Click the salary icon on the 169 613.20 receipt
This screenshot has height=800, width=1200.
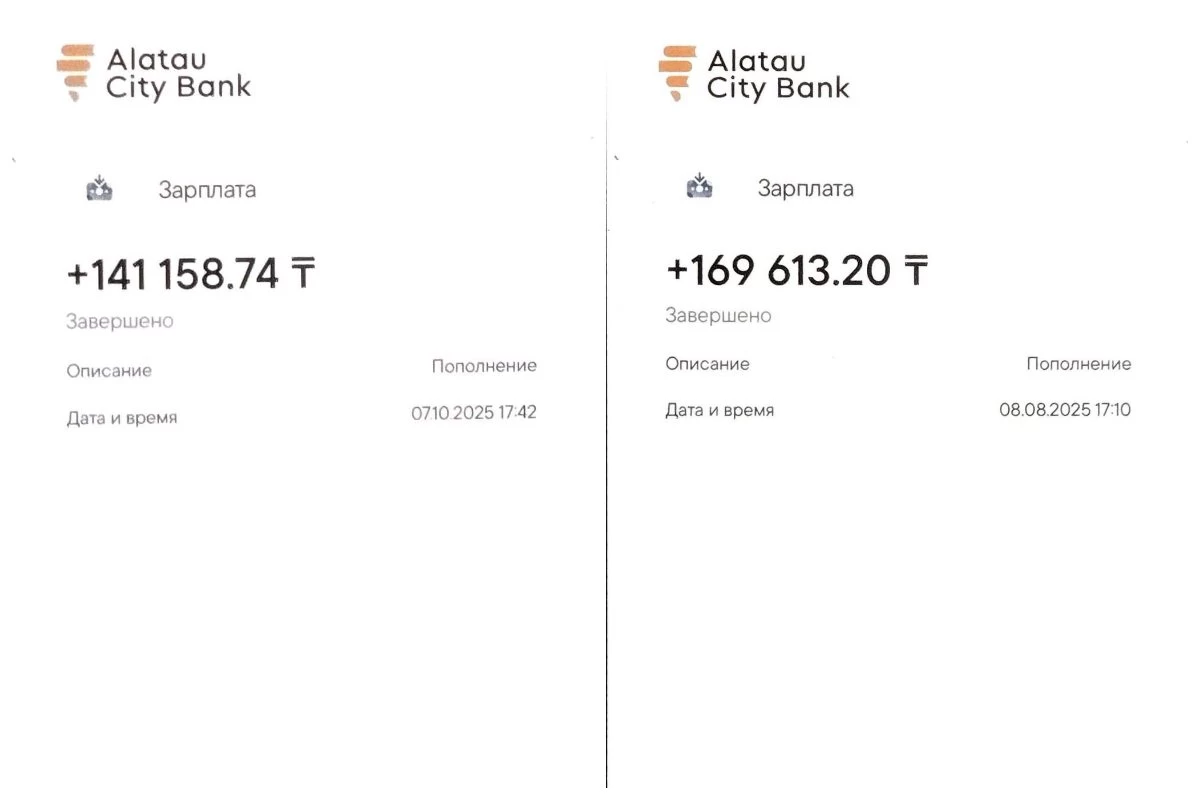pos(700,186)
